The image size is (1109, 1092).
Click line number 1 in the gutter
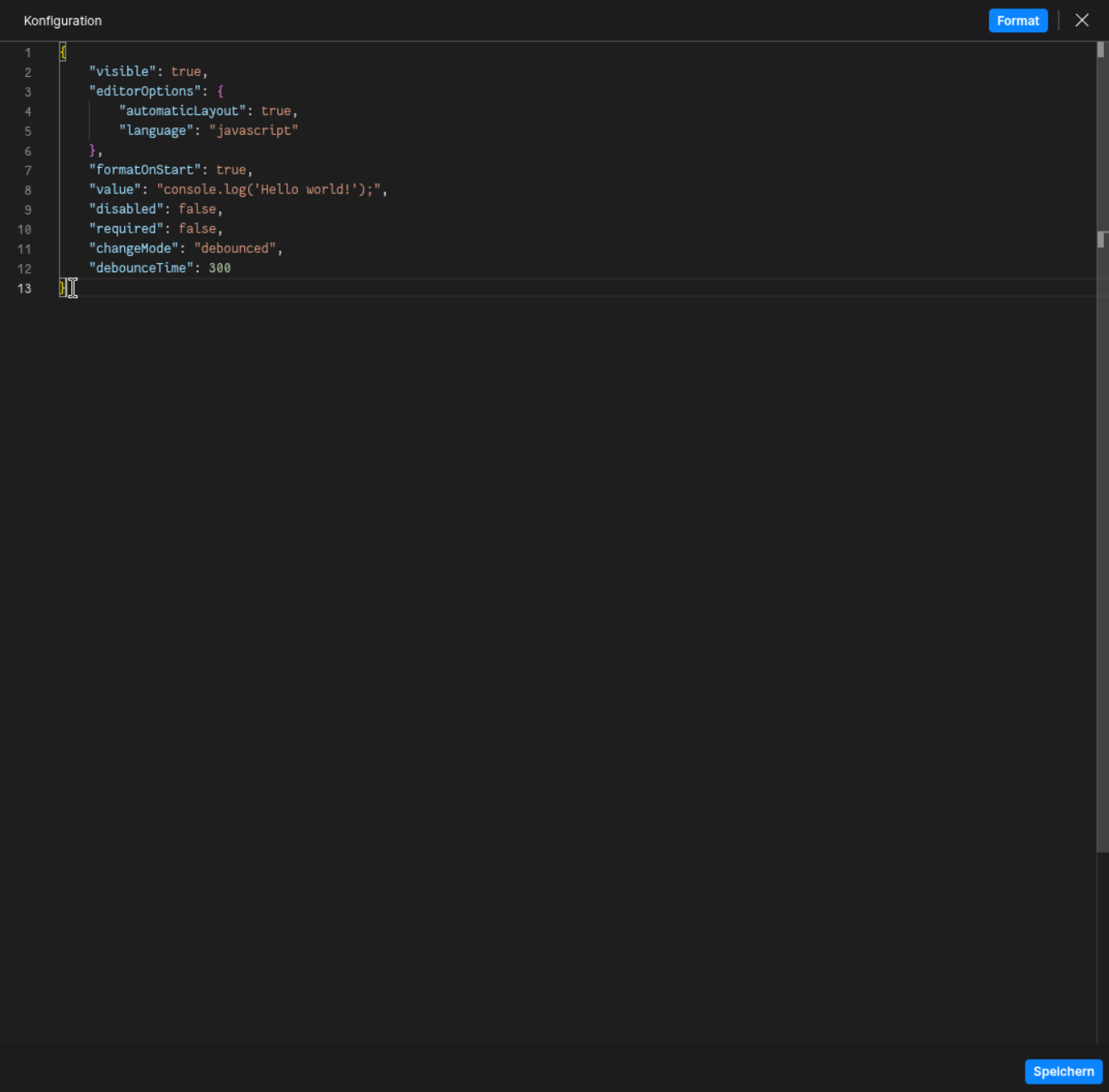pos(27,52)
